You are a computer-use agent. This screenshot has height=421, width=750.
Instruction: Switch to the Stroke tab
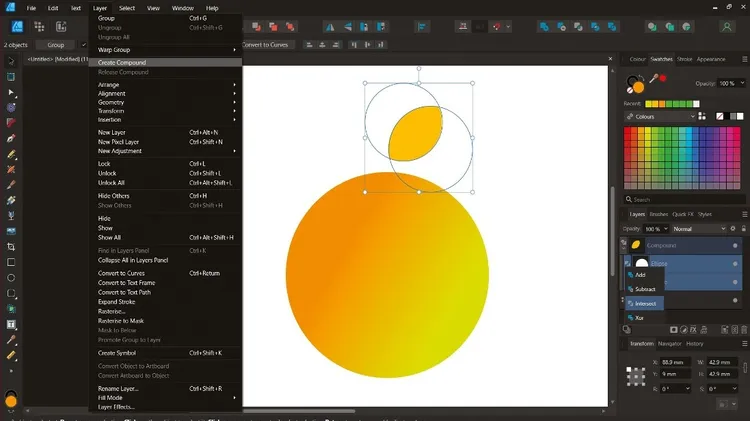[x=684, y=59]
